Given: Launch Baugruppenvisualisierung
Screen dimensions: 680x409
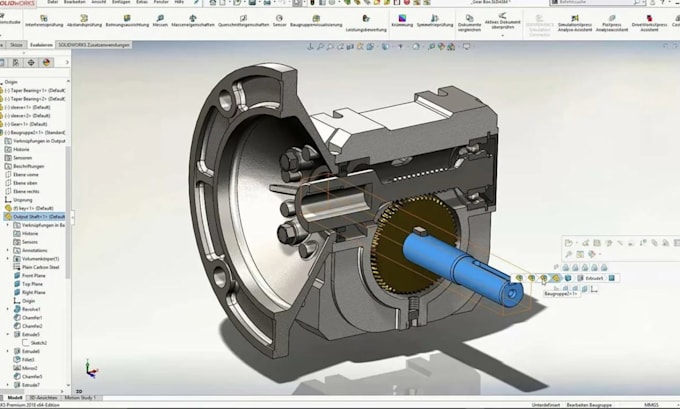Looking at the screenshot, I should click(316, 21).
